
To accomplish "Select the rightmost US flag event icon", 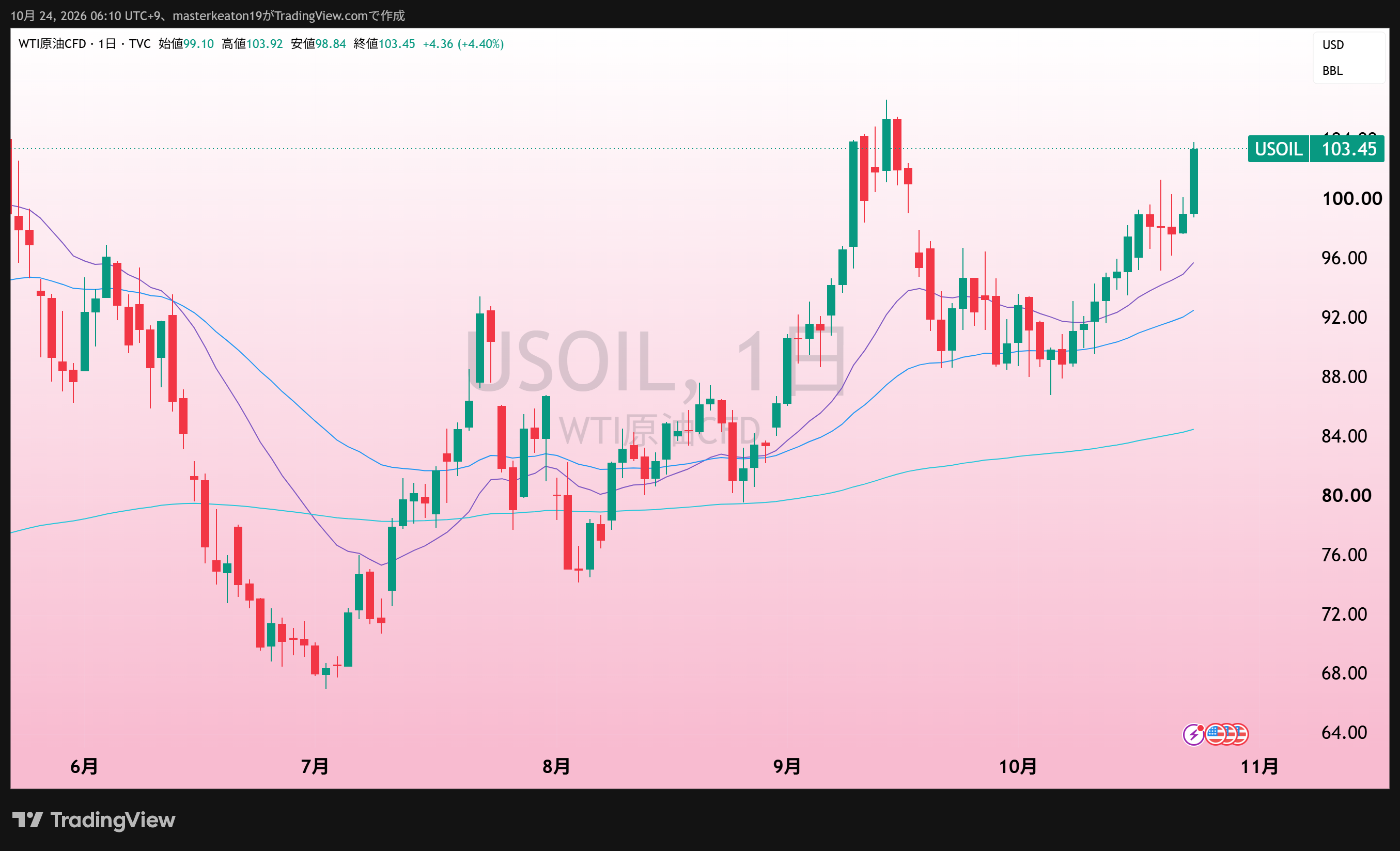I will click(x=1239, y=734).
